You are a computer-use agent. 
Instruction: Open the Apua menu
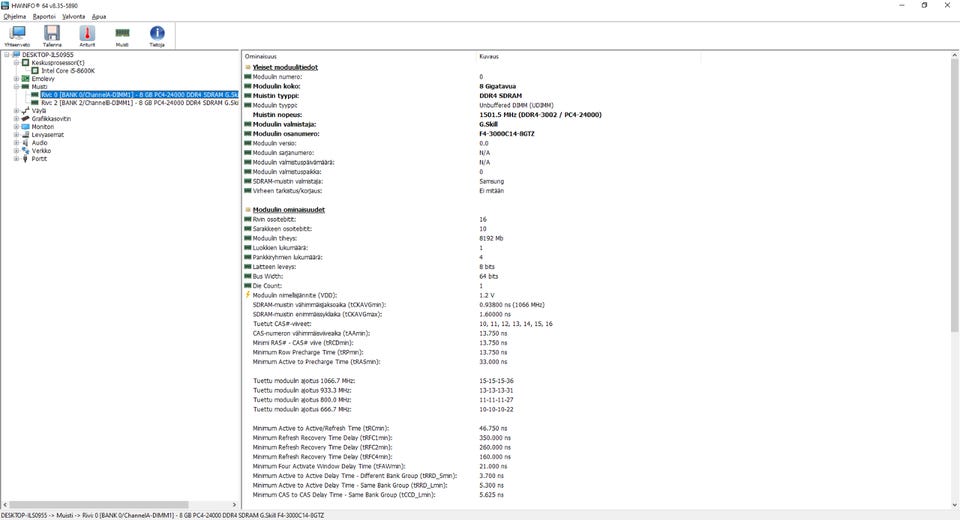[99, 17]
